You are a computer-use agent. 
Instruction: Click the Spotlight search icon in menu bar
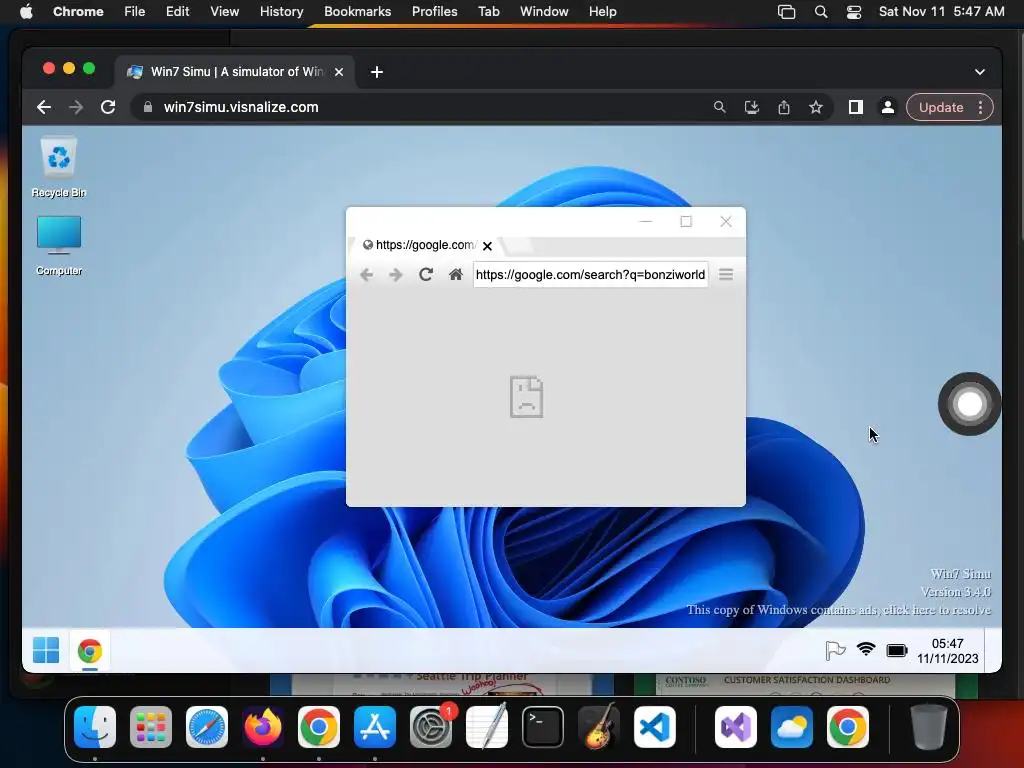(x=821, y=12)
